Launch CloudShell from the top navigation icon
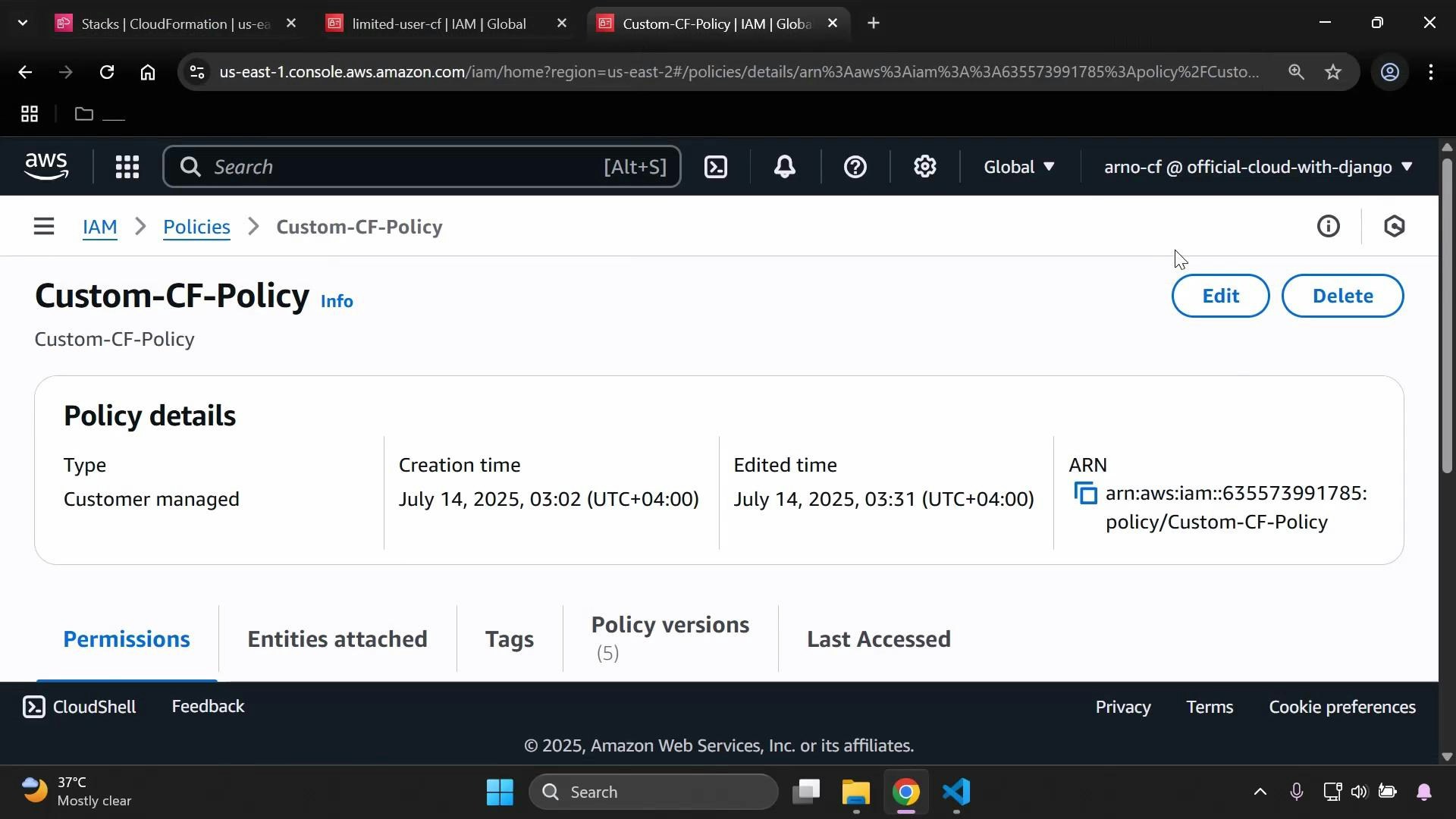The height and width of the screenshot is (819, 1456). [716, 168]
